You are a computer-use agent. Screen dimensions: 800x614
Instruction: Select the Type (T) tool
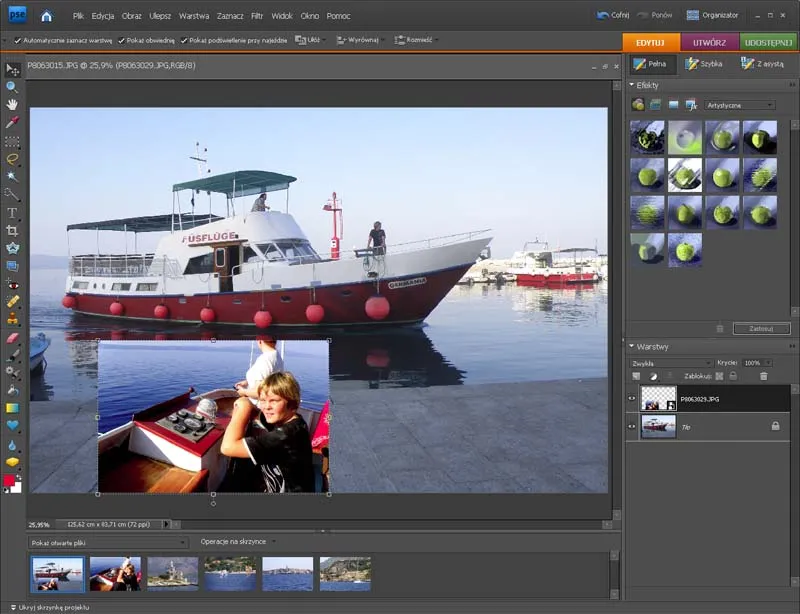12,213
